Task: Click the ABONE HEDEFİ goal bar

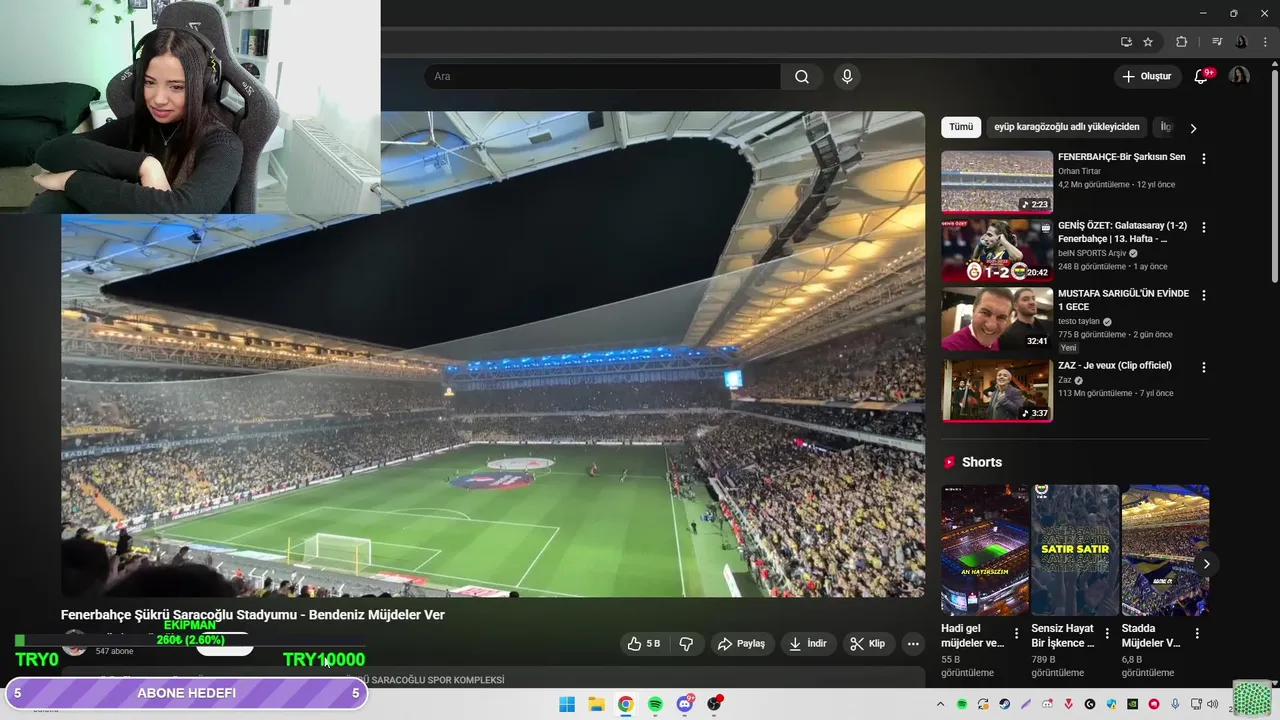Action: tap(186, 693)
